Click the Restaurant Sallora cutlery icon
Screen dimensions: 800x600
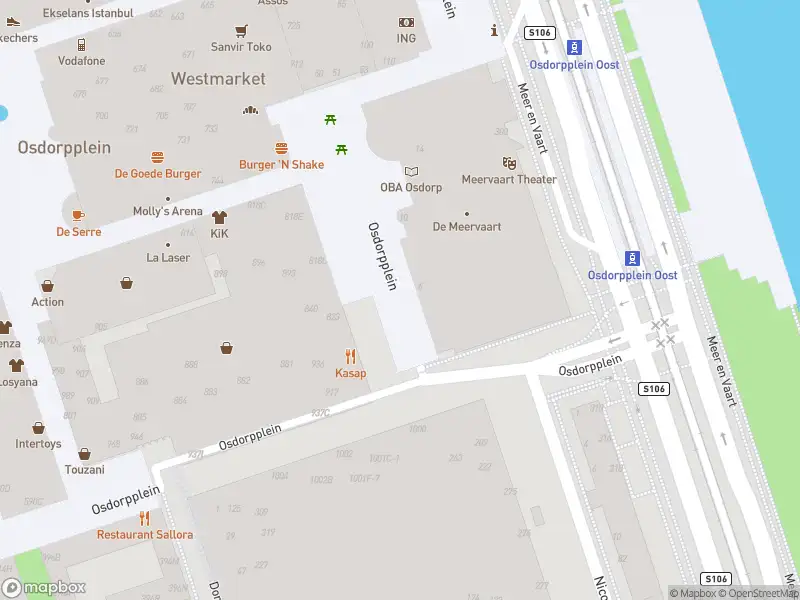coord(145,518)
